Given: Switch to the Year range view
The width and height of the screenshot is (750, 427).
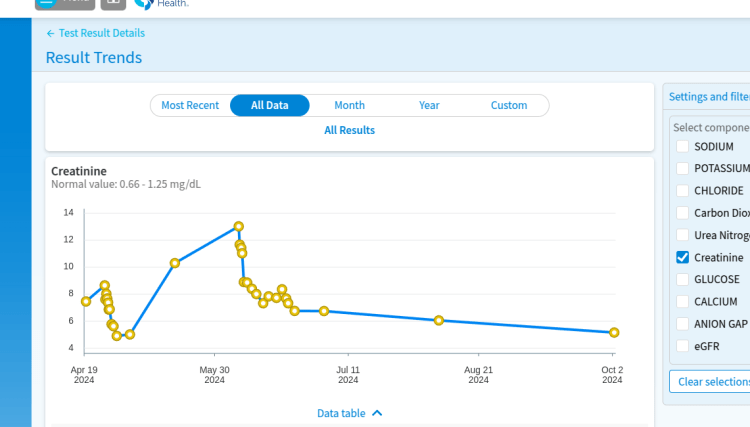Looking at the screenshot, I should coord(429,105).
